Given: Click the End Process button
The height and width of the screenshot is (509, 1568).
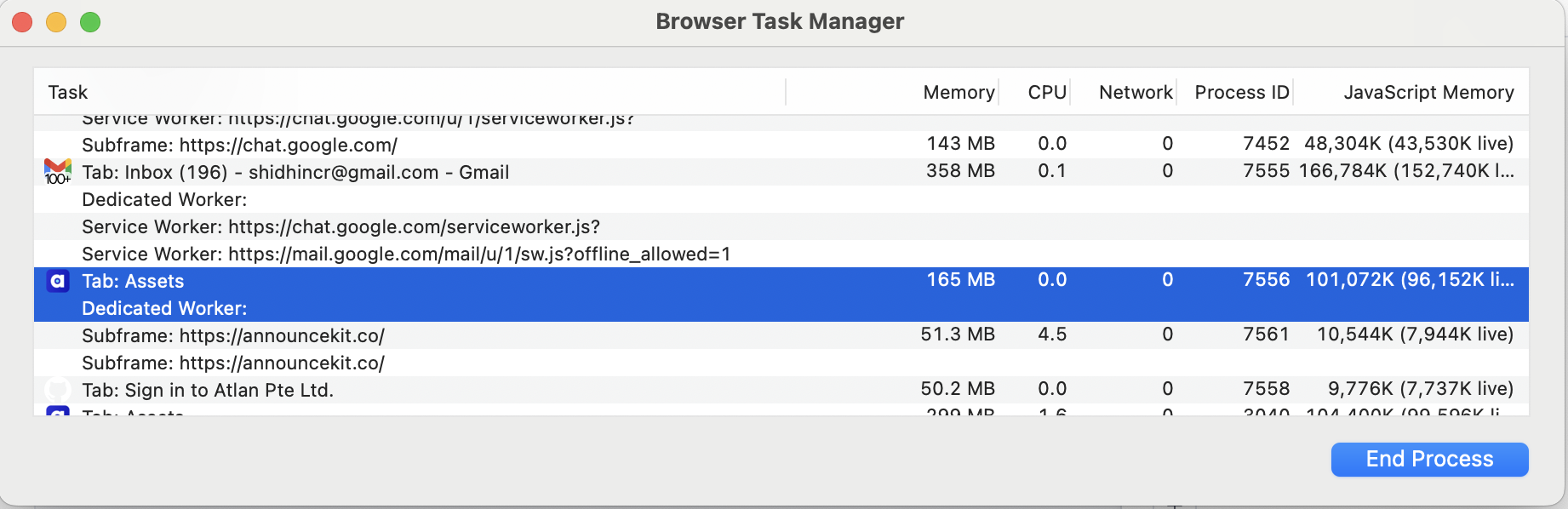Looking at the screenshot, I should tap(1429, 460).
